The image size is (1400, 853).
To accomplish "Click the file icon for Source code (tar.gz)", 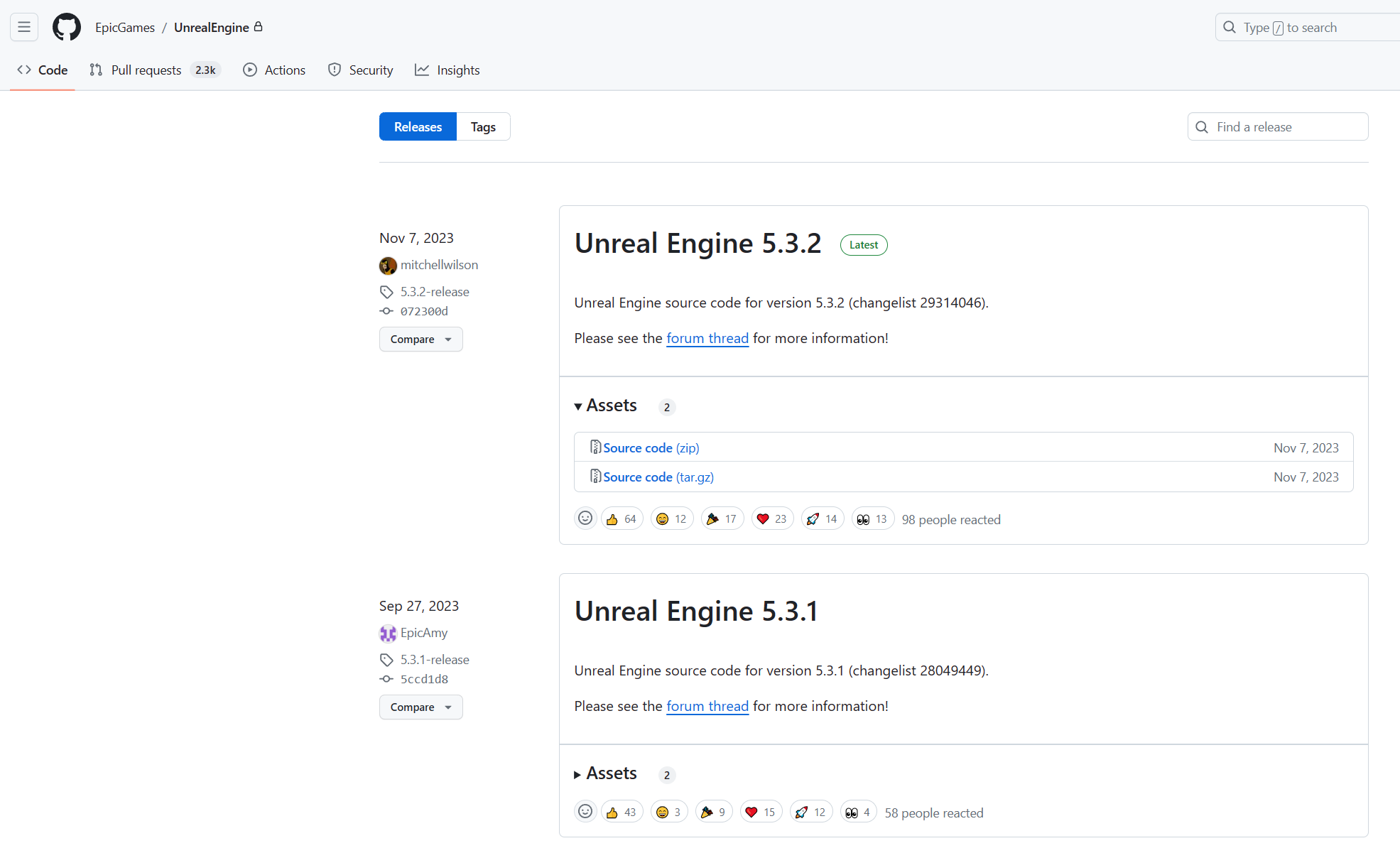I will pyautogui.click(x=595, y=477).
